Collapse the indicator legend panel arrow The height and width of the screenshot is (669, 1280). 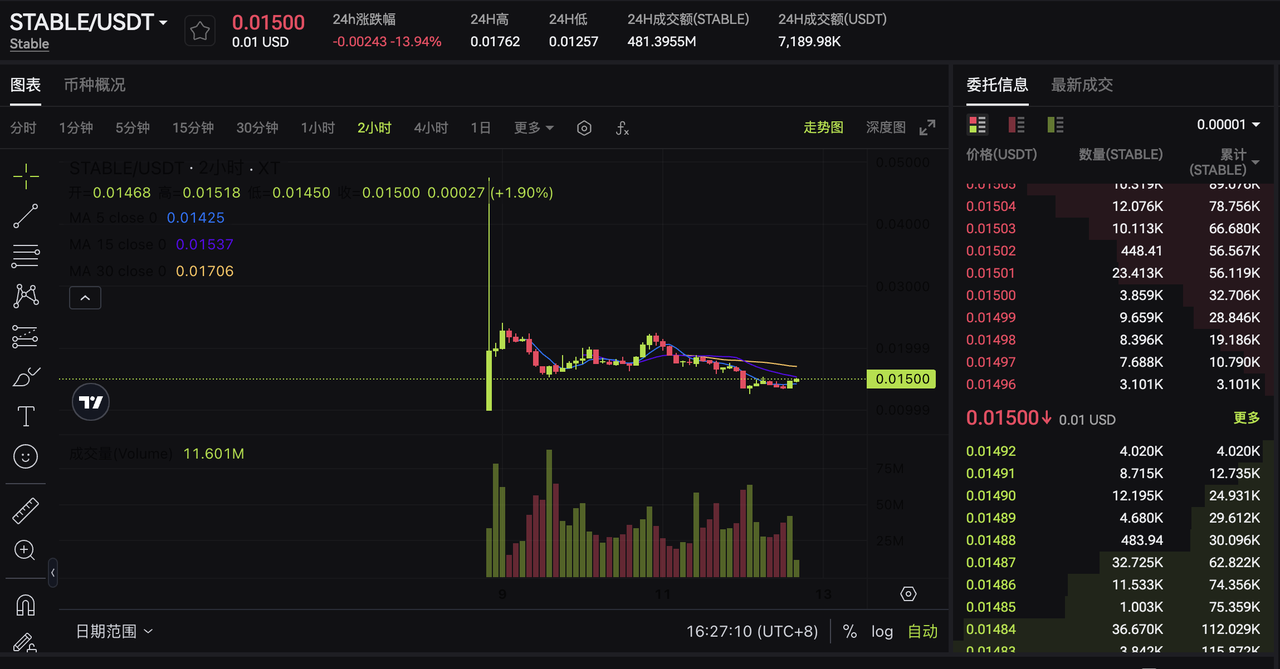[x=85, y=297]
